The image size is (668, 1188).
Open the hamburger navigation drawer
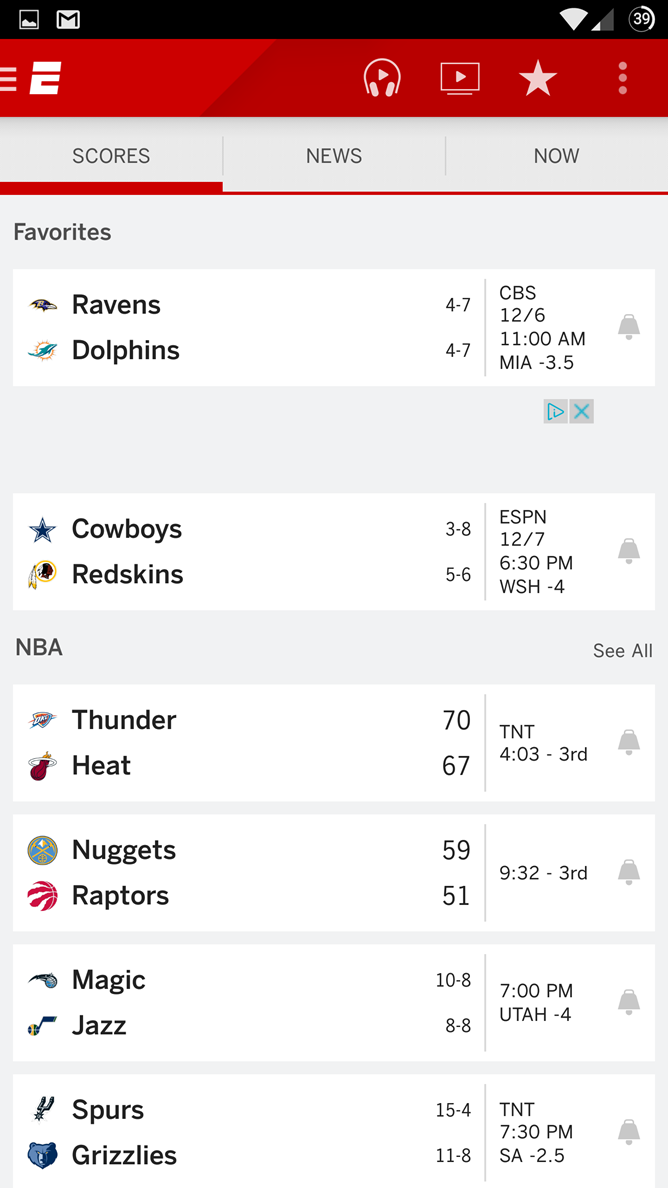tap(10, 77)
